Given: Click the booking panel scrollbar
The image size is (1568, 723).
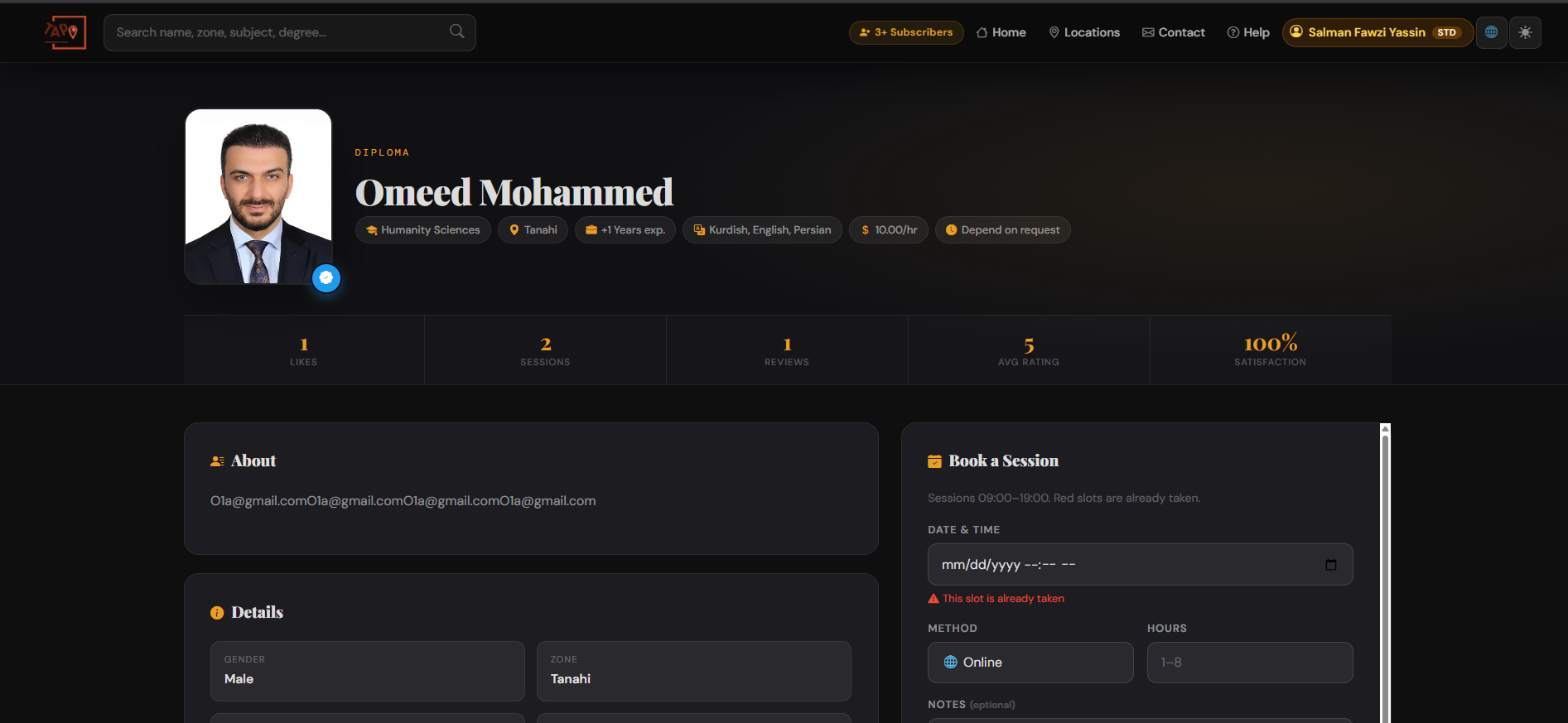Looking at the screenshot, I should pos(1385,573).
